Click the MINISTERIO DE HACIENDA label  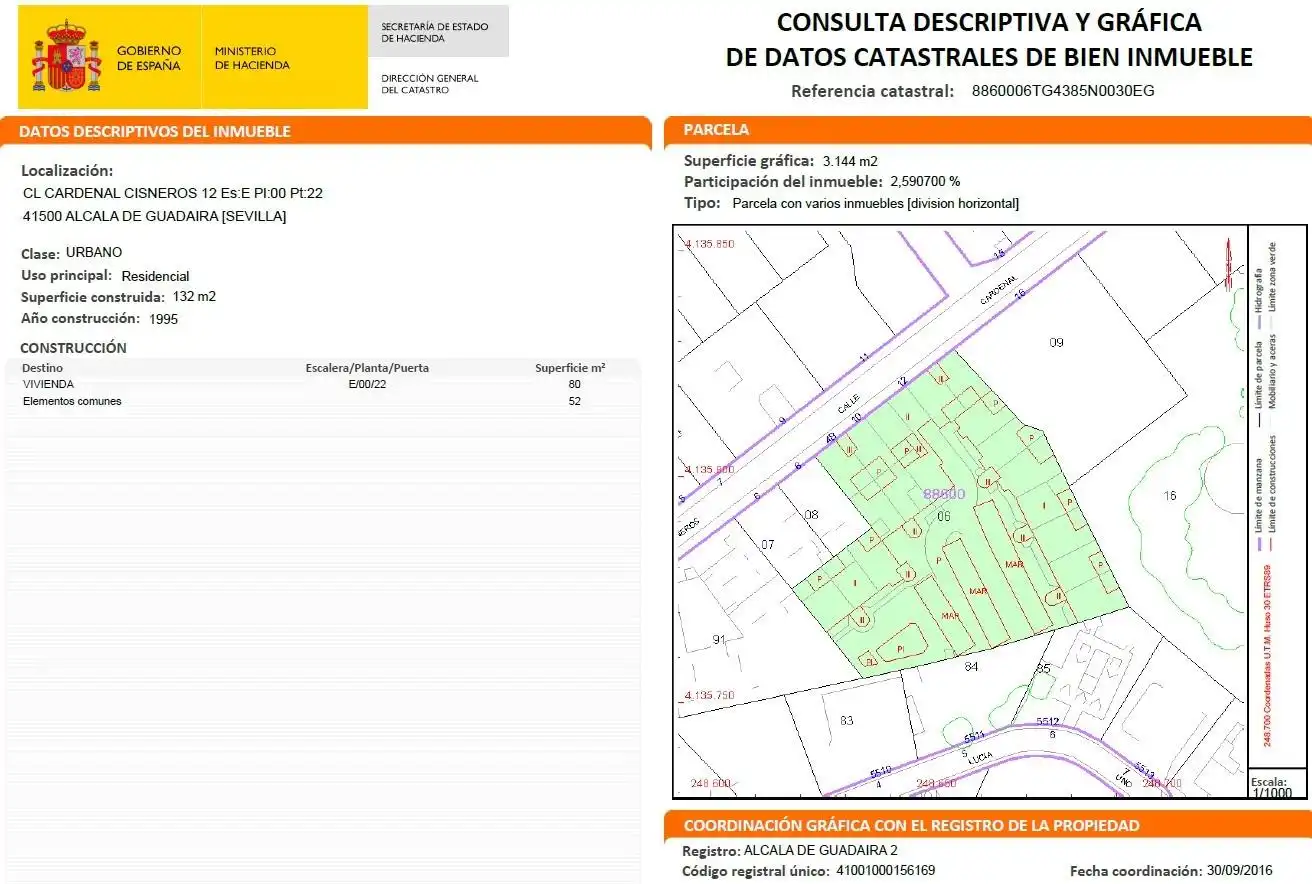click(x=252, y=58)
